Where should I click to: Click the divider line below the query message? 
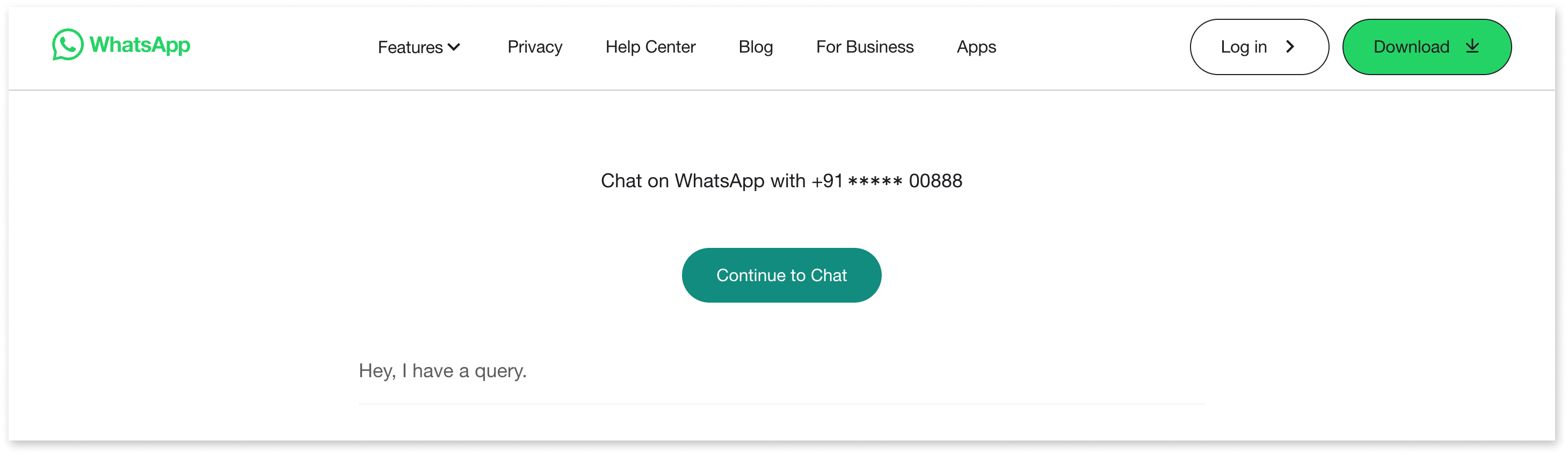click(x=781, y=404)
